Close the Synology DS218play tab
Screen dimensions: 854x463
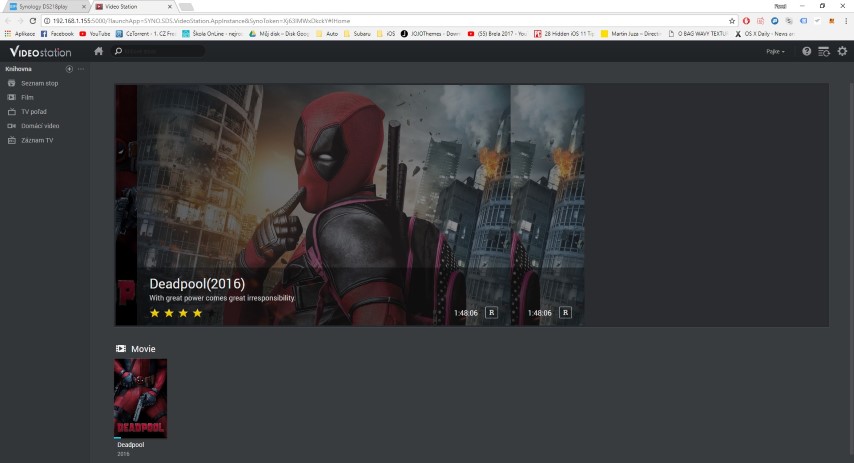(83, 7)
